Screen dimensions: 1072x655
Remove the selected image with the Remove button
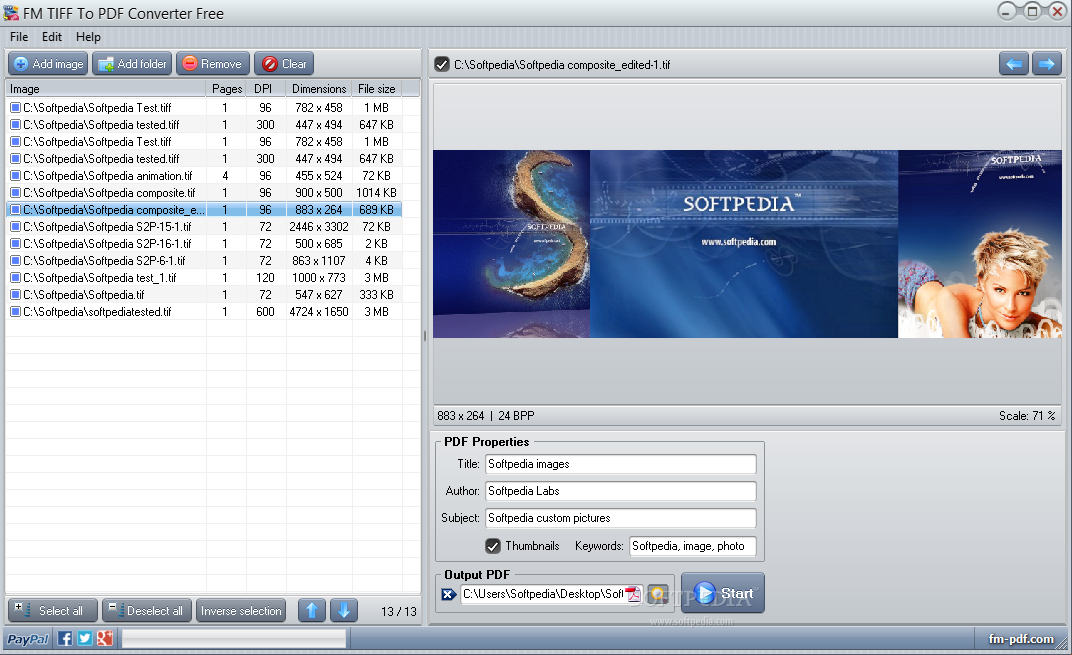pos(212,64)
